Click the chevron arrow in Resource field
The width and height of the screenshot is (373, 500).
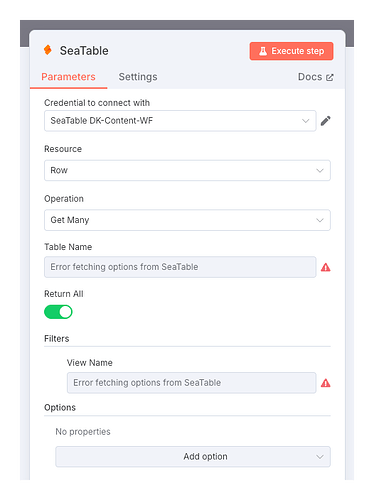pos(320,170)
